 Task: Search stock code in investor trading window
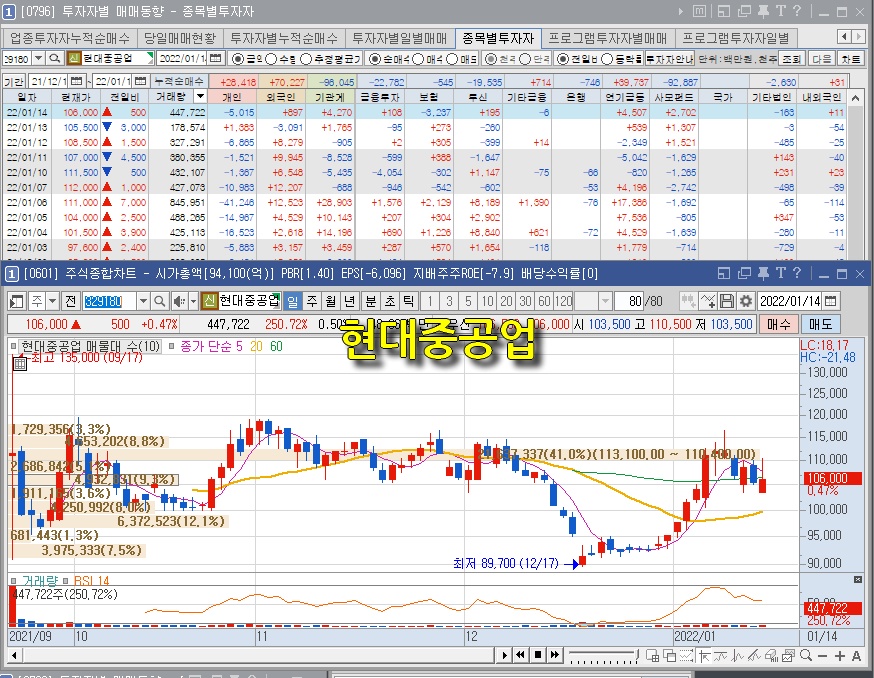(x=55, y=58)
